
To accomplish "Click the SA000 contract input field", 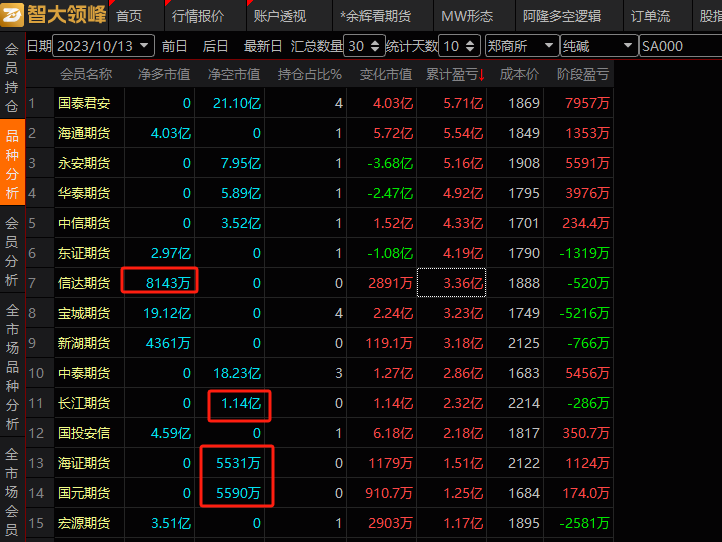I will click(x=681, y=46).
